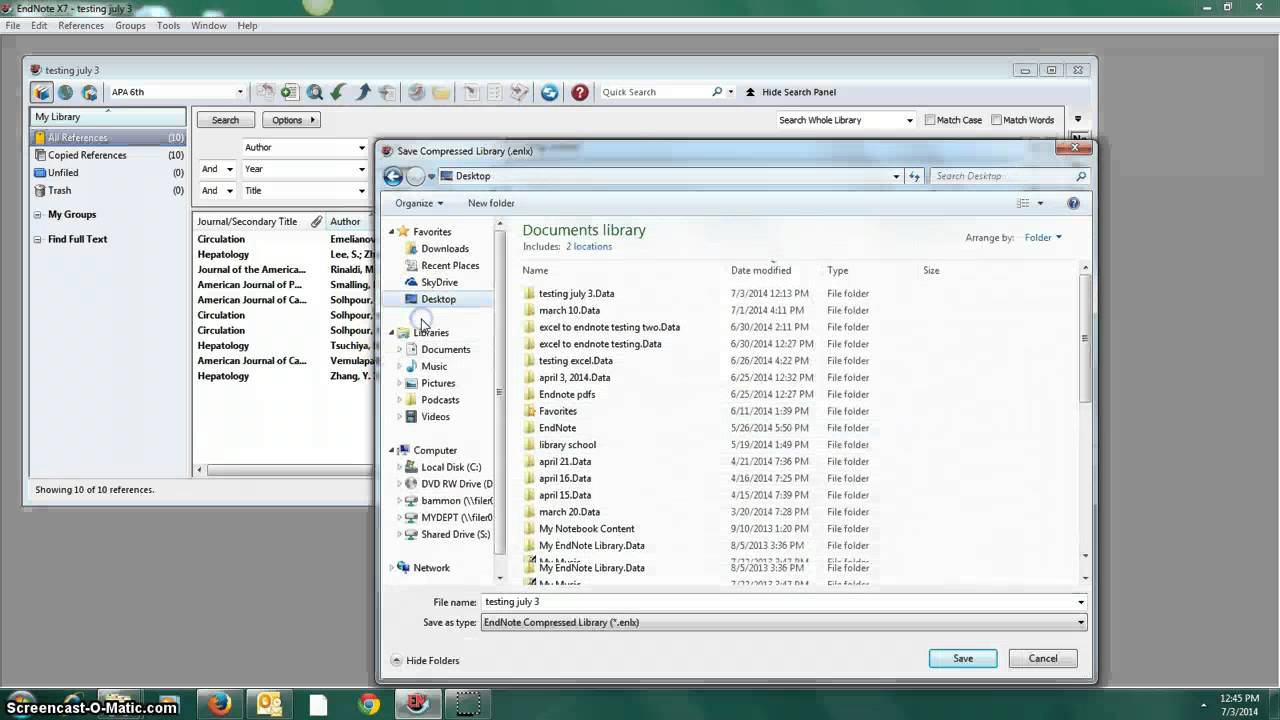Collapse My Groups section in EndNote

point(38,215)
